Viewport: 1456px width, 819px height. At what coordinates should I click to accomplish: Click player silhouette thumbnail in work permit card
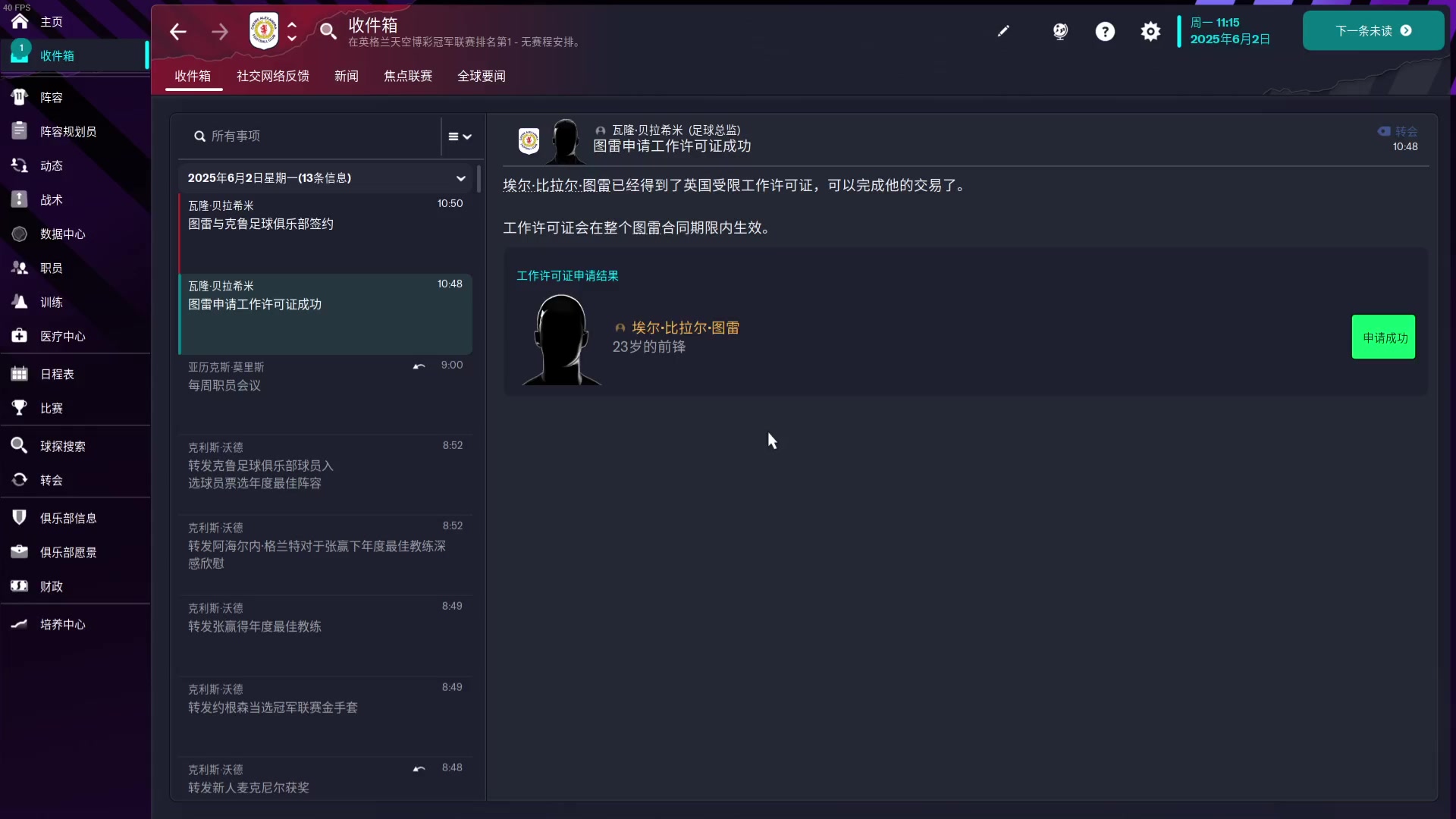click(561, 339)
